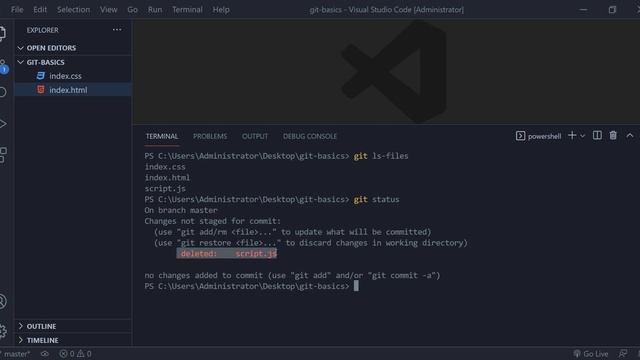
Task: Open the Edit menu
Action: [x=40, y=9]
